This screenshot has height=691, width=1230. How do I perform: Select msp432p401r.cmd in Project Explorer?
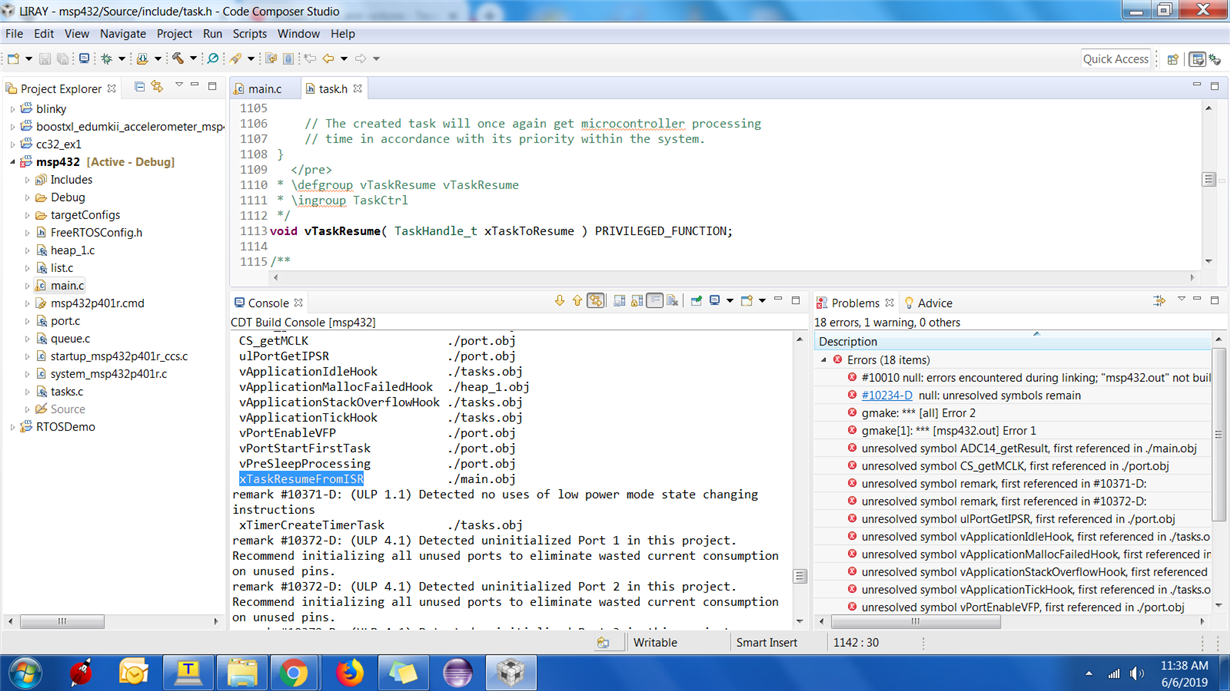[x=97, y=304]
